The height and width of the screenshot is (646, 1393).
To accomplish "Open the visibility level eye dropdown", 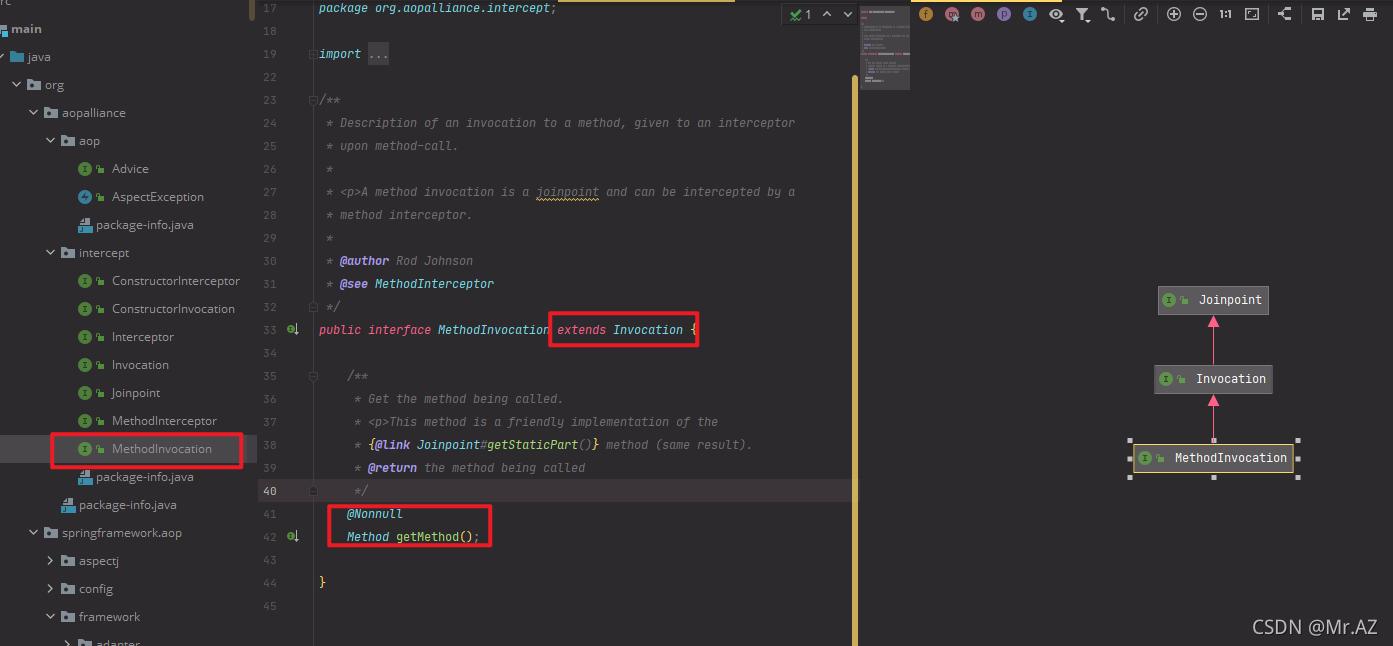I will click(x=1056, y=14).
